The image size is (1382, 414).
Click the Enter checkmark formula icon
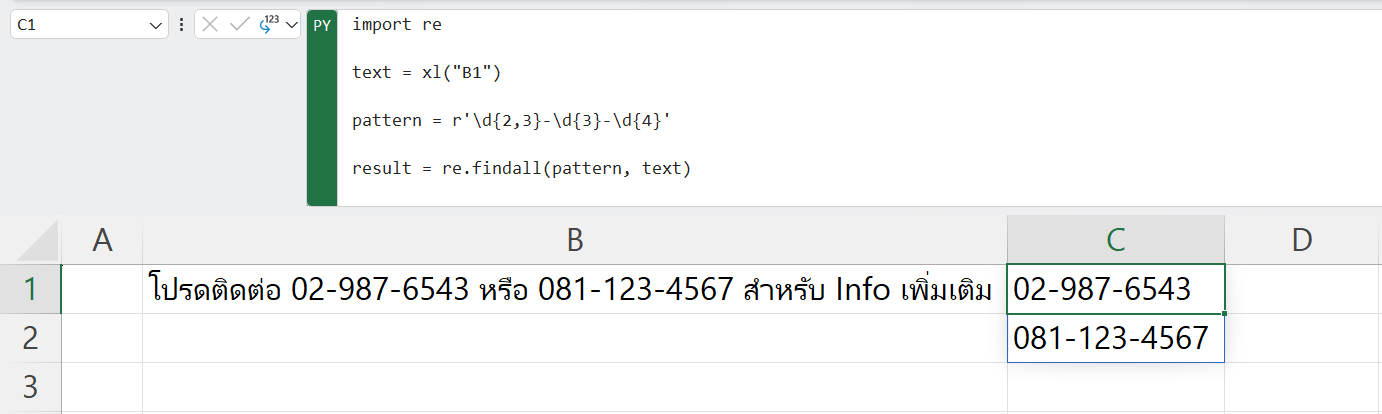click(x=239, y=25)
